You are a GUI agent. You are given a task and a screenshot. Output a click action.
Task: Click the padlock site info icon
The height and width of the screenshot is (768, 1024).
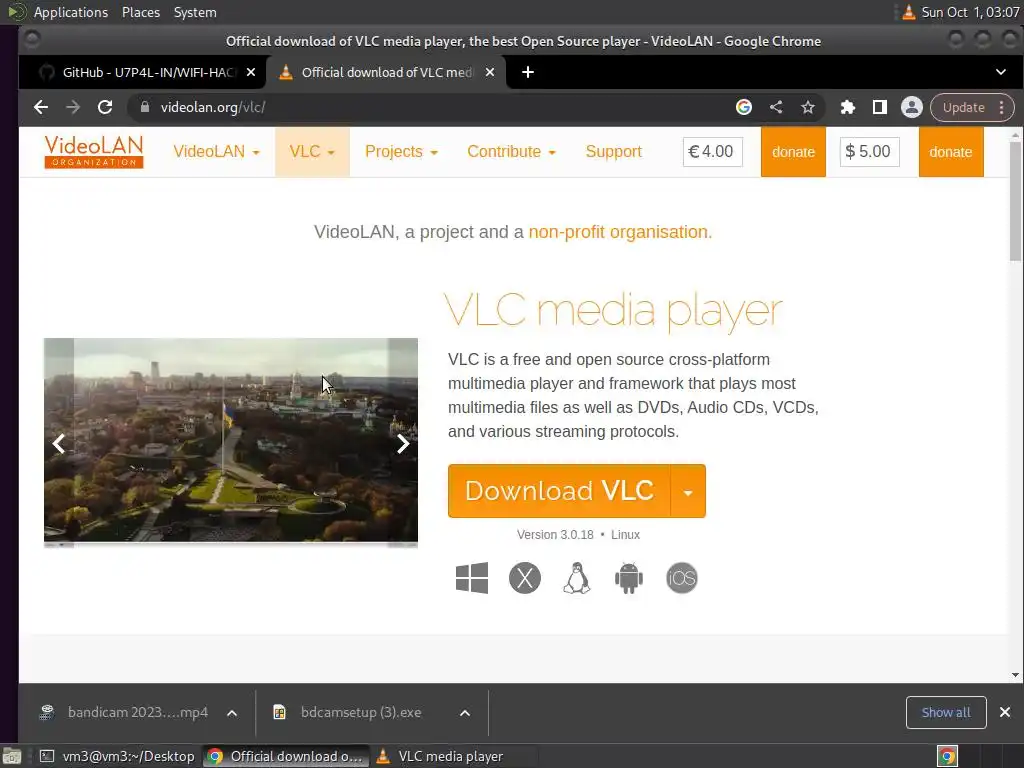tap(145, 107)
